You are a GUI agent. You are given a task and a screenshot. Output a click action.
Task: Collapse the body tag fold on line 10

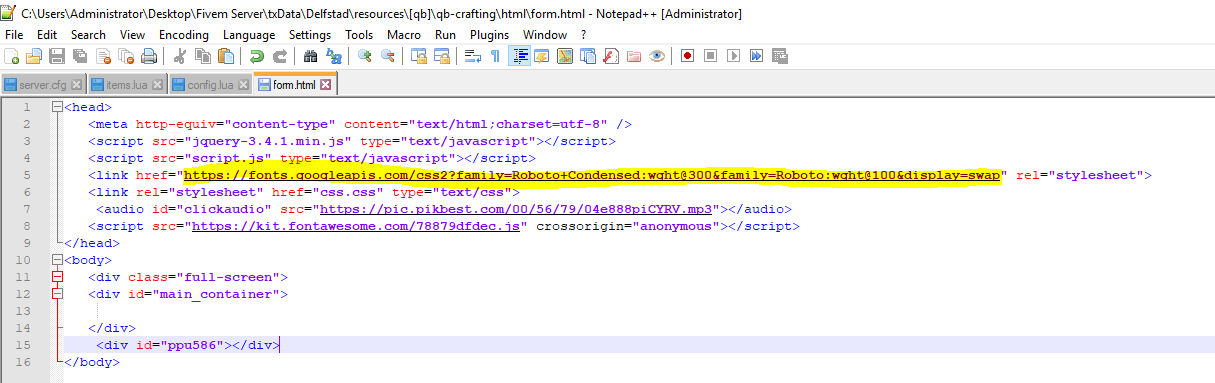(56, 260)
